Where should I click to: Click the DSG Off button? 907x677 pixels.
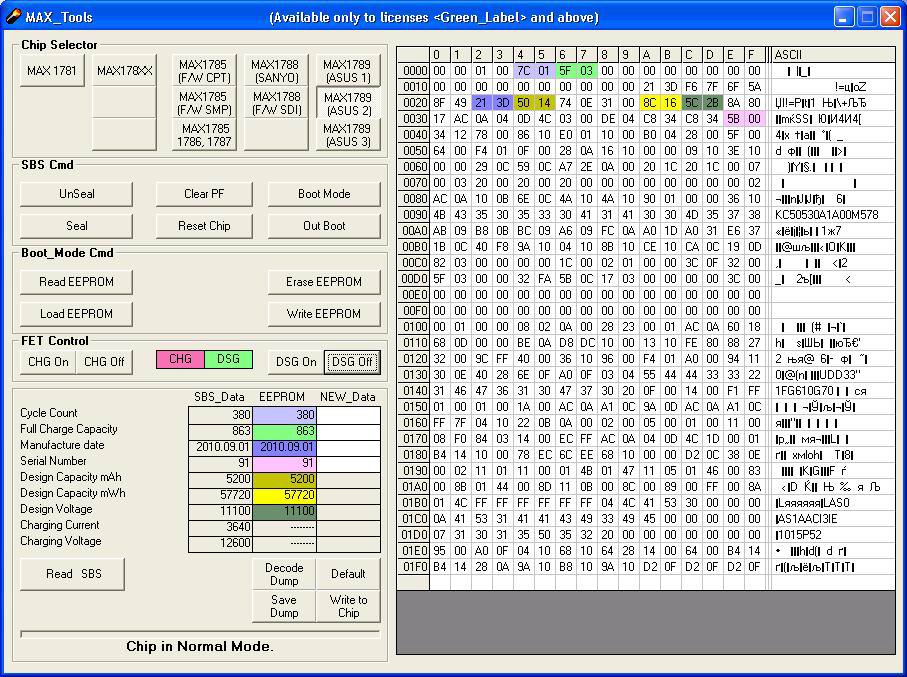tap(352, 362)
